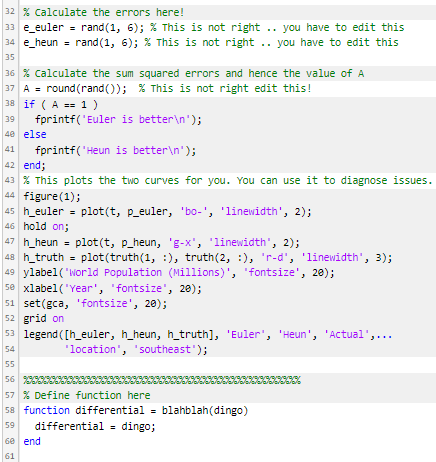
Task: Click the 'This plots the two curves' comment
Action: [x=228, y=180]
